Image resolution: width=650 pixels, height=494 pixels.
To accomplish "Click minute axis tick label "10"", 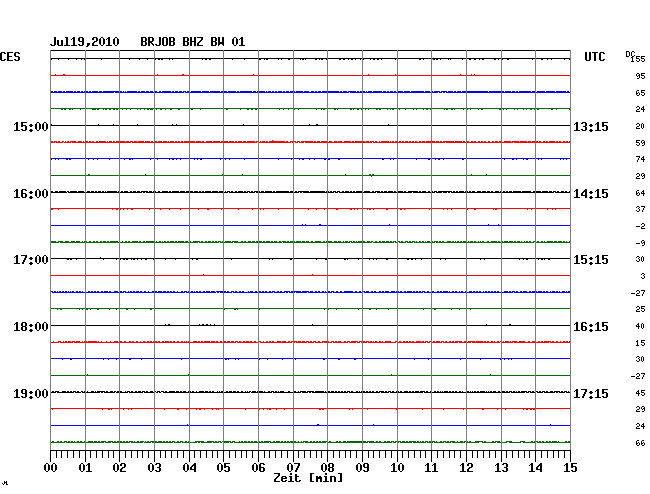I will pyautogui.click(x=397, y=467).
